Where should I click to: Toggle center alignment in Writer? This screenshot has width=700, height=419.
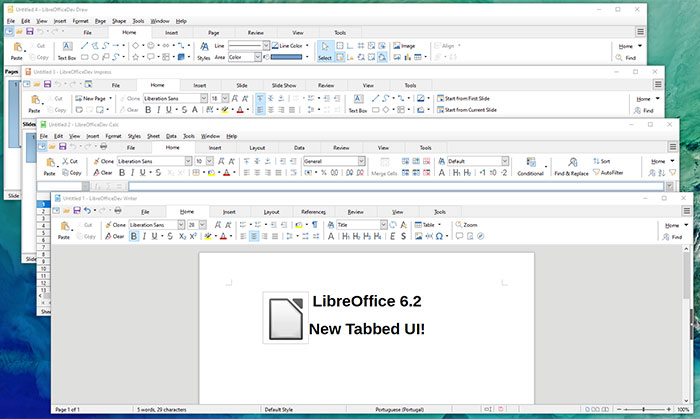click(x=254, y=236)
